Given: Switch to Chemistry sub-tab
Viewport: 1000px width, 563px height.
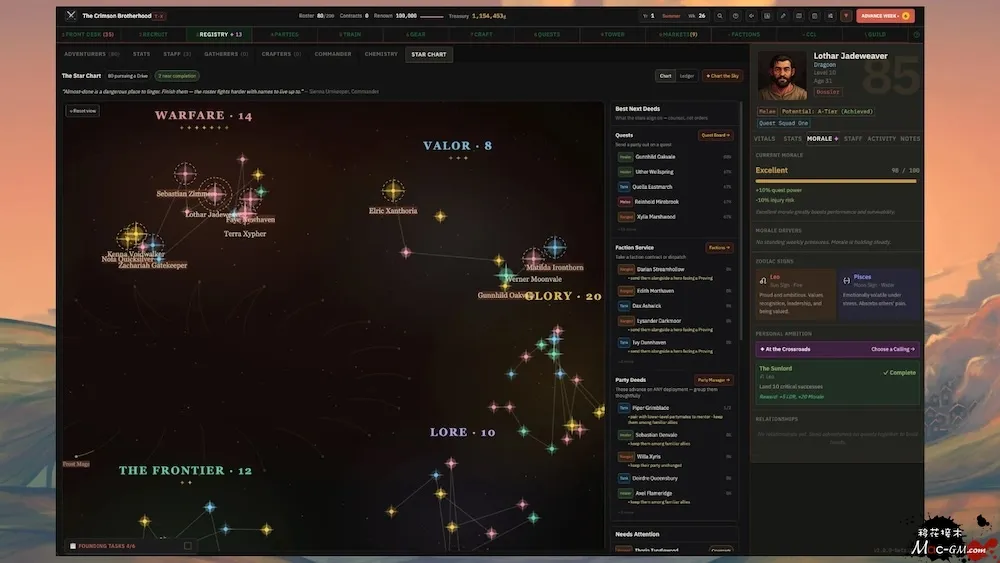Looking at the screenshot, I should [381, 54].
